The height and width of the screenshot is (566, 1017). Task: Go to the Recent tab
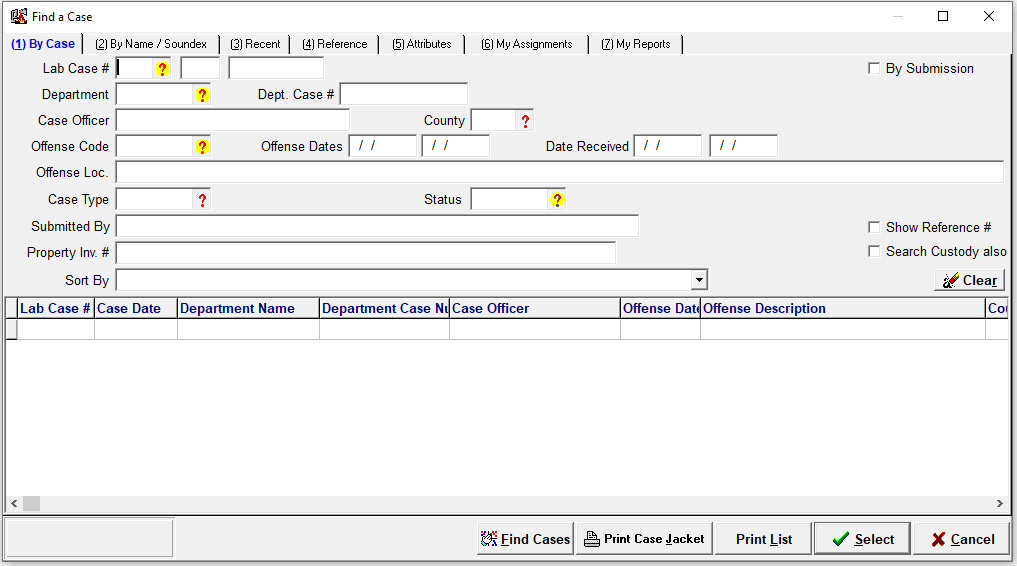256,44
